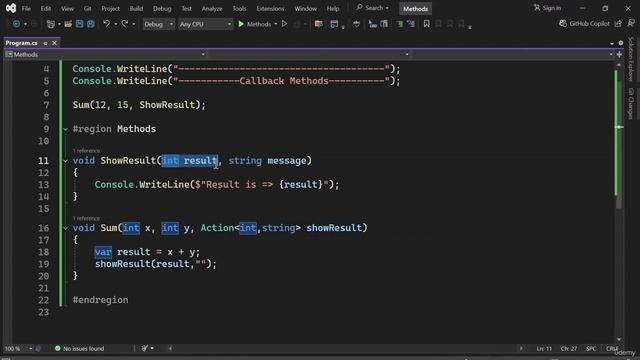Click the CRLF line ending indicator

tap(612, 349)
